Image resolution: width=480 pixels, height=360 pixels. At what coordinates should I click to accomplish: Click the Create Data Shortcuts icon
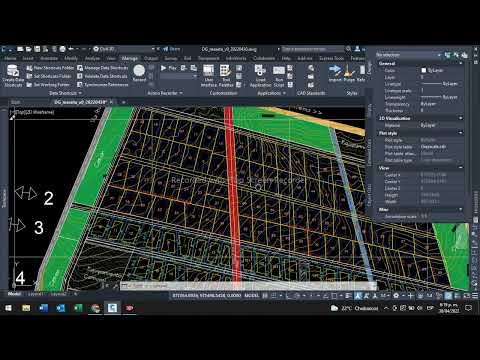tap(13, 71)
